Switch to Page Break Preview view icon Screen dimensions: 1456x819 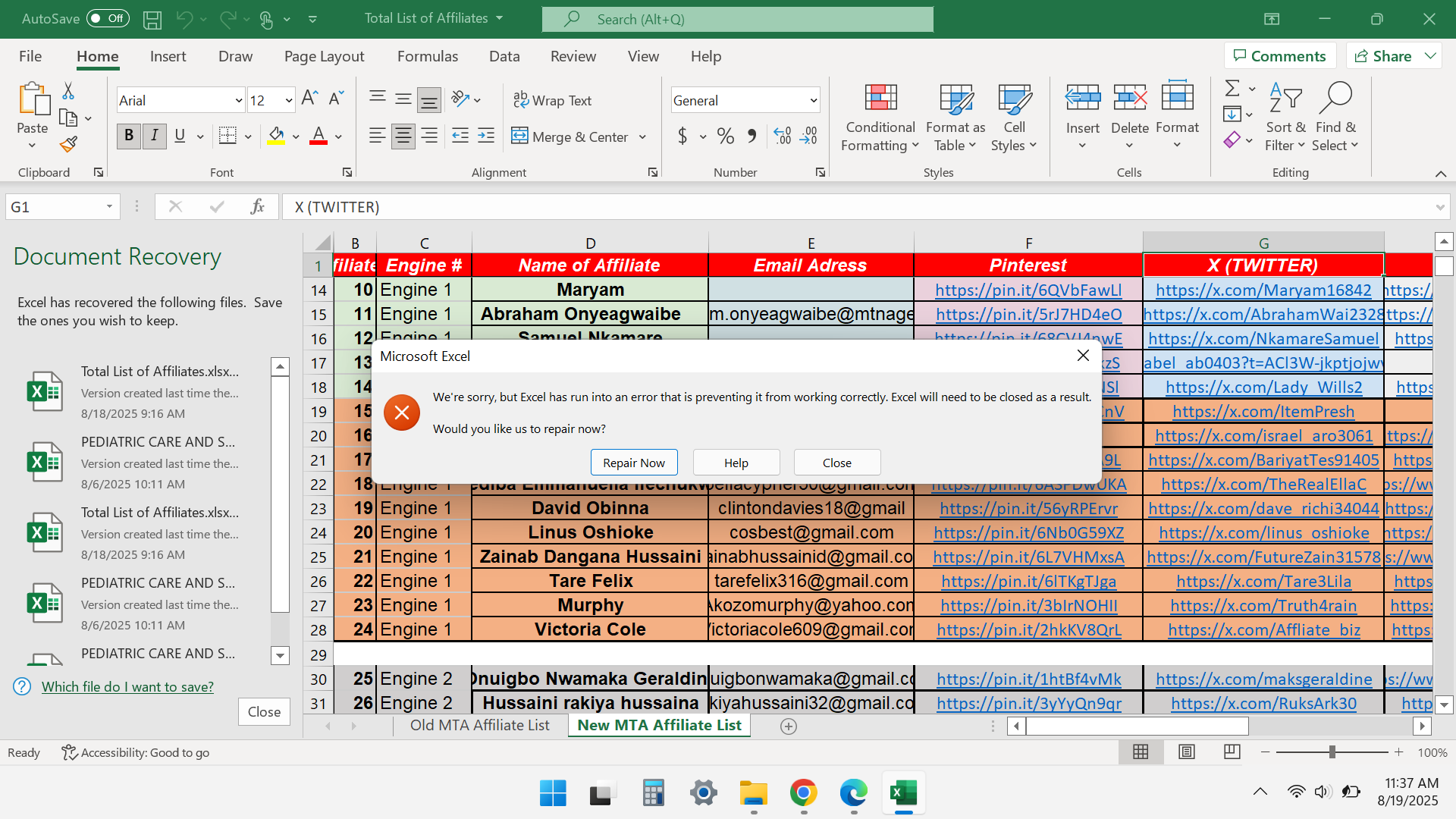click(1232, 752)
